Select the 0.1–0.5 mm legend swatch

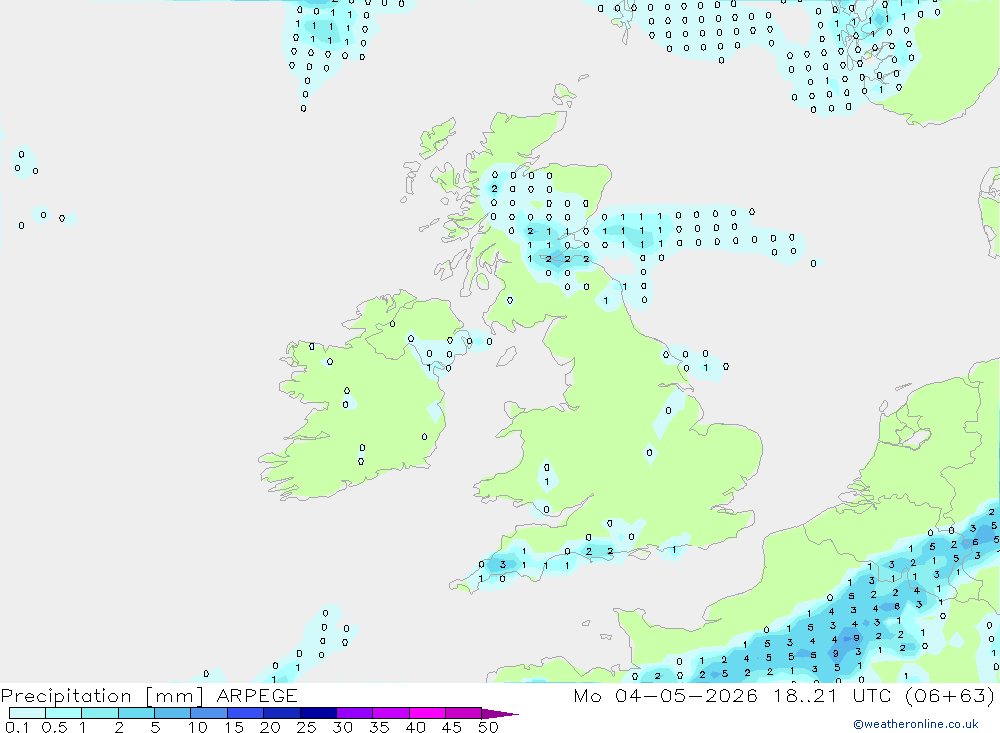[x=27, y=713]
